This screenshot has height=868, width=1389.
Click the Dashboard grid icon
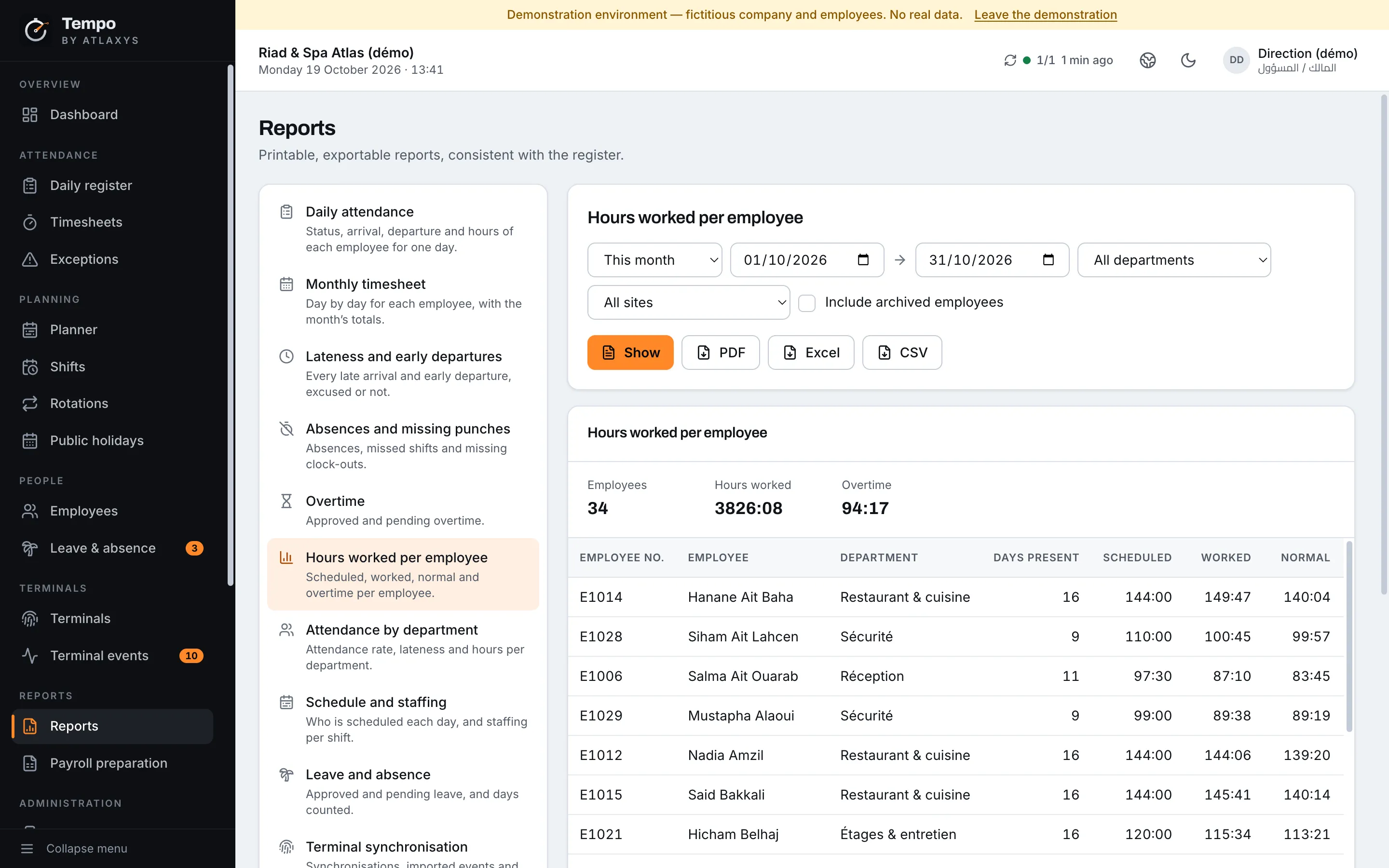click(30, 115)
